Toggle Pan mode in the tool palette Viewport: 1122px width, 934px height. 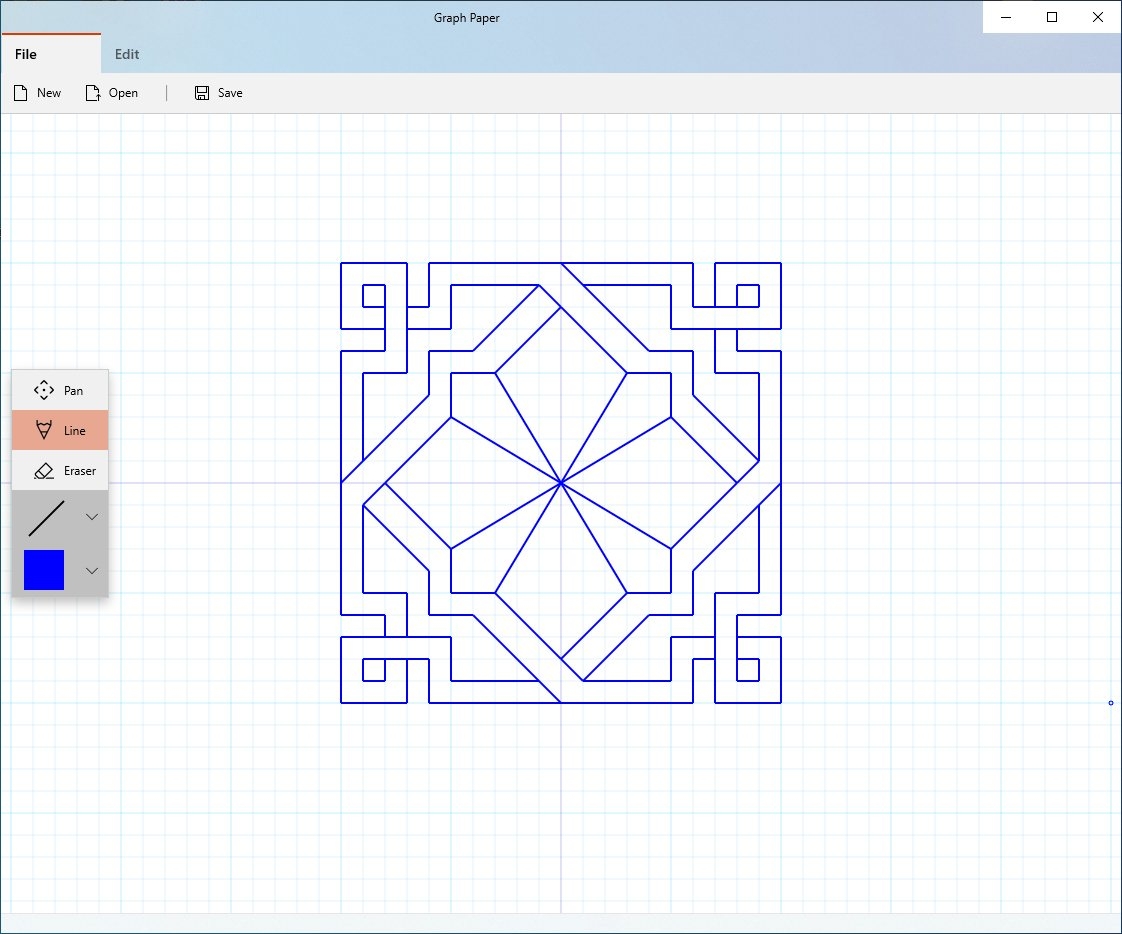coord(60,390)
